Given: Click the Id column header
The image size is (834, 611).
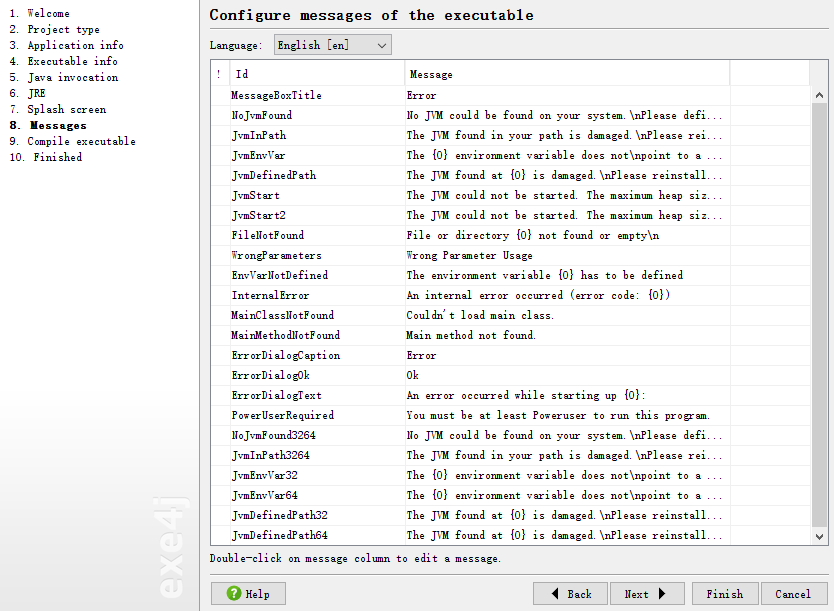Looking at the screenshot, I should [x=317, y=74].
